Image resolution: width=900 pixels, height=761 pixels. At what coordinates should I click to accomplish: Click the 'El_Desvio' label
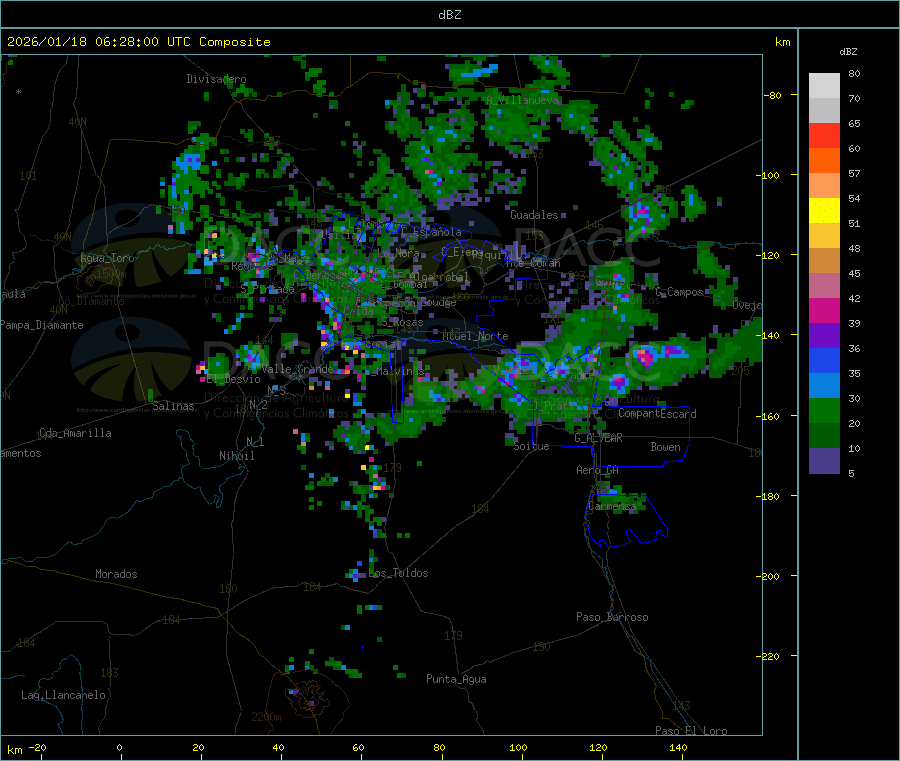click(x=234, y=379)
